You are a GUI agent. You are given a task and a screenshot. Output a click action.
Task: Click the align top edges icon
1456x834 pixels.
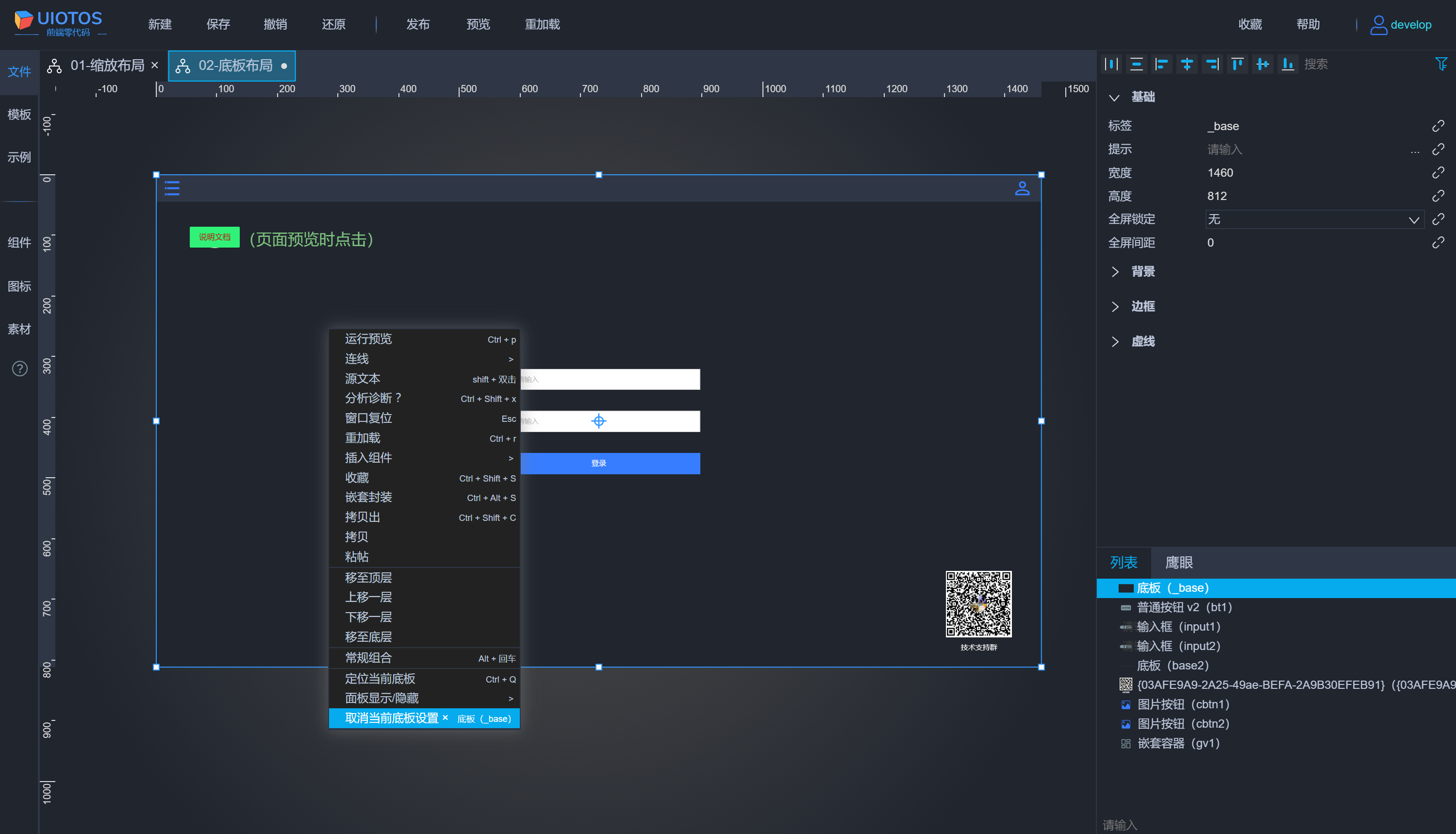pyautogui.click(x=1237, y=64)
